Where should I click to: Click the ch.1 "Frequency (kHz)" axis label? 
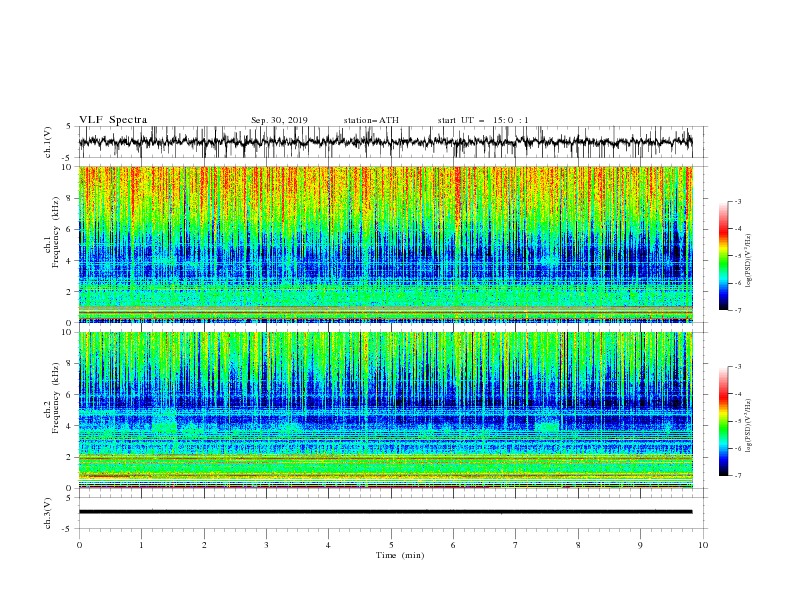point(56,232)
